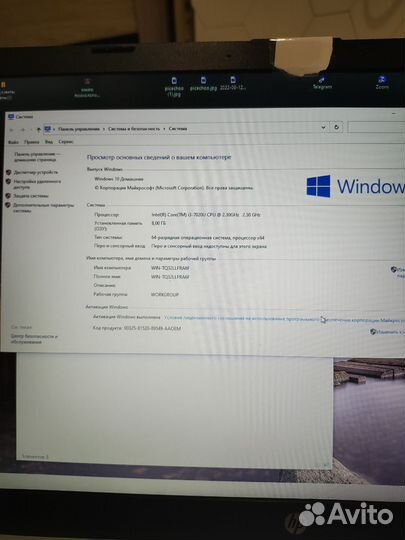405x540 pixels.
Task: Open desktop file starting with 2022
Action: [233, 84]
